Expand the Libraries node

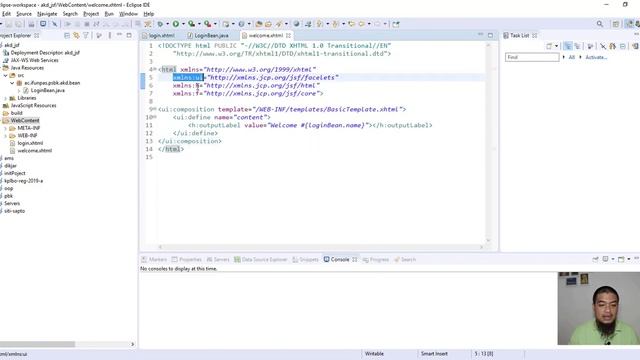click(6, 98)
